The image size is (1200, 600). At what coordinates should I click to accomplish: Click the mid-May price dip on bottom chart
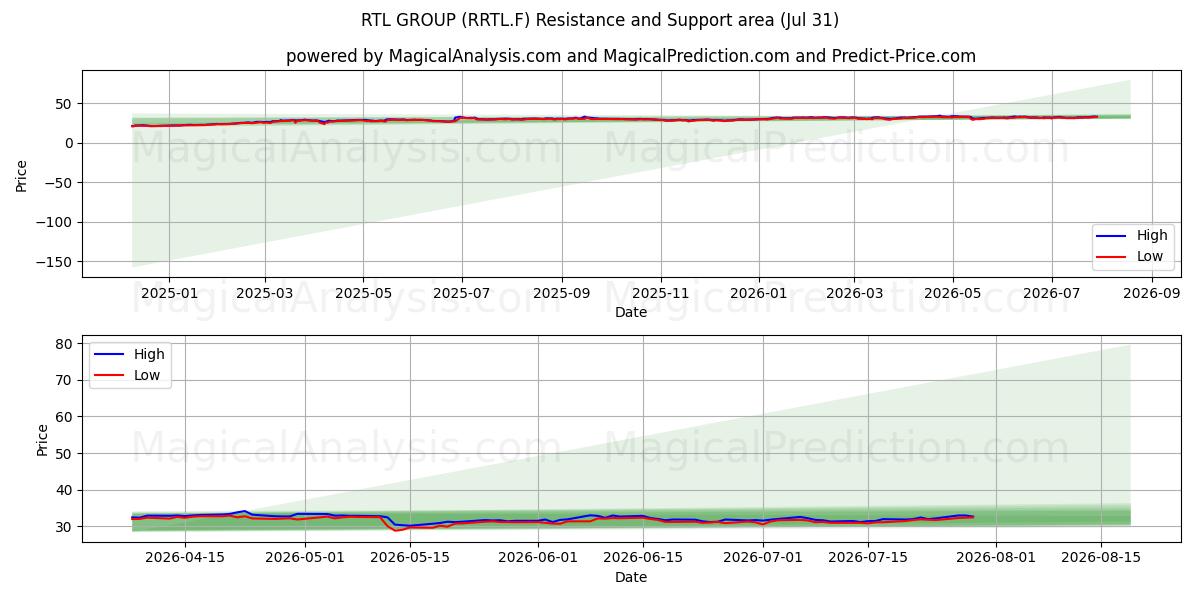(396, 529)
